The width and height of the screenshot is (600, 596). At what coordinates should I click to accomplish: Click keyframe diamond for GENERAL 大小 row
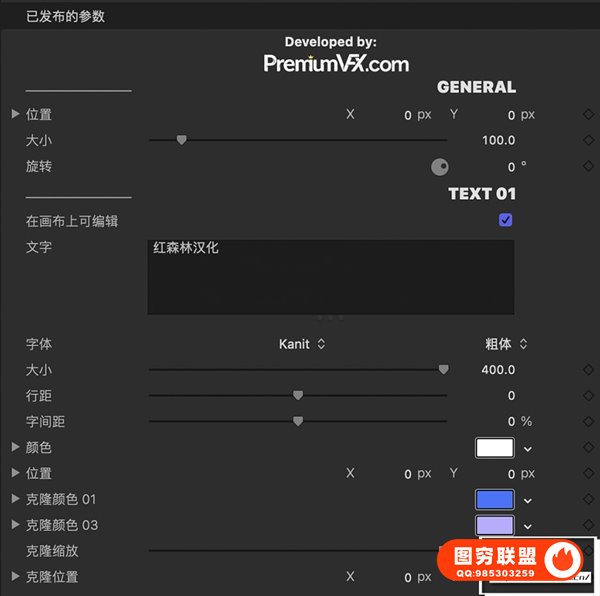pyautogui.click(x=588, y=141)
